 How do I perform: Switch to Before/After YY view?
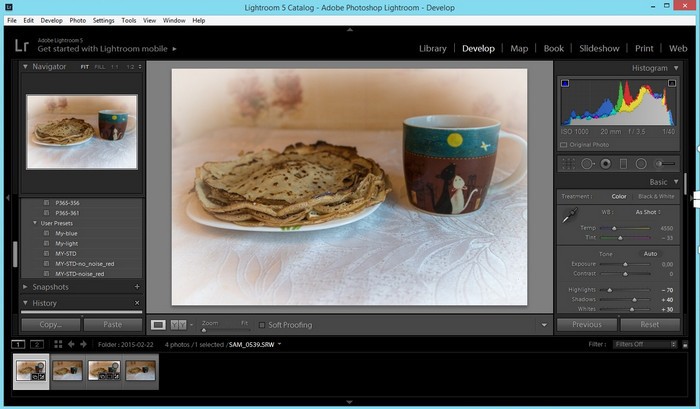pyautogui.click(x=179, y=325)
